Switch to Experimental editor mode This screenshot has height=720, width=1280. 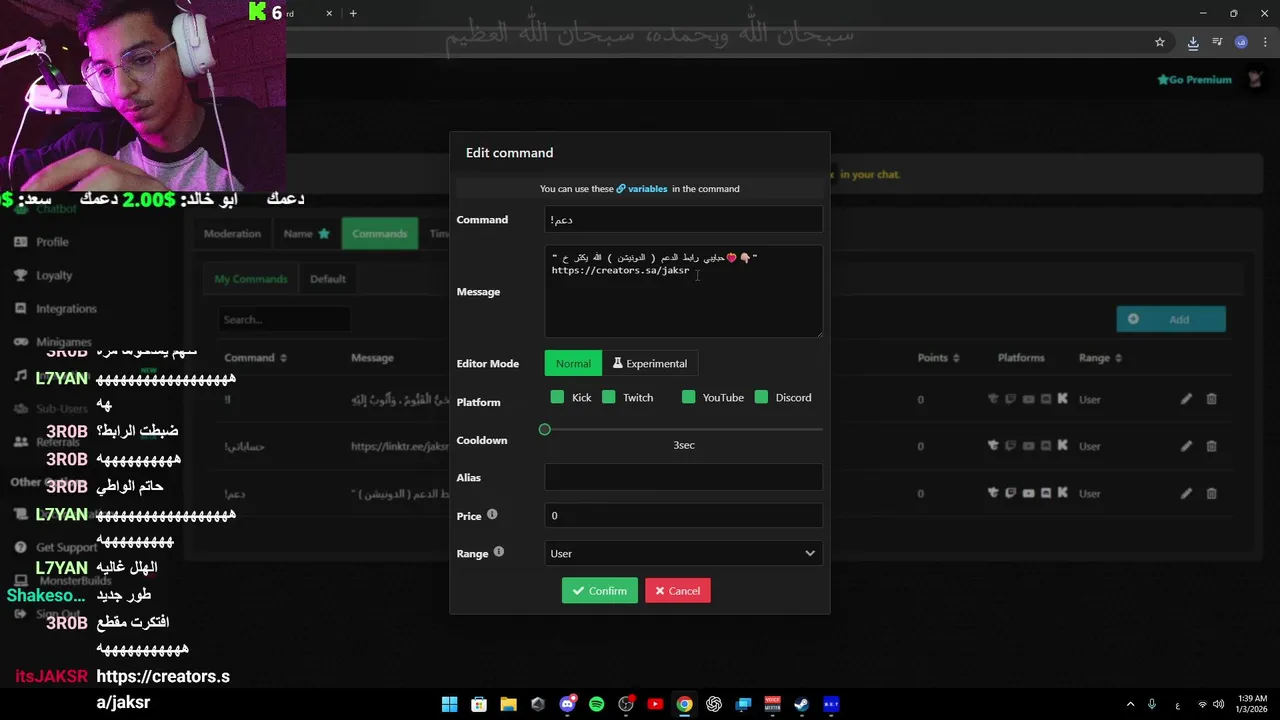pos(650,363)
